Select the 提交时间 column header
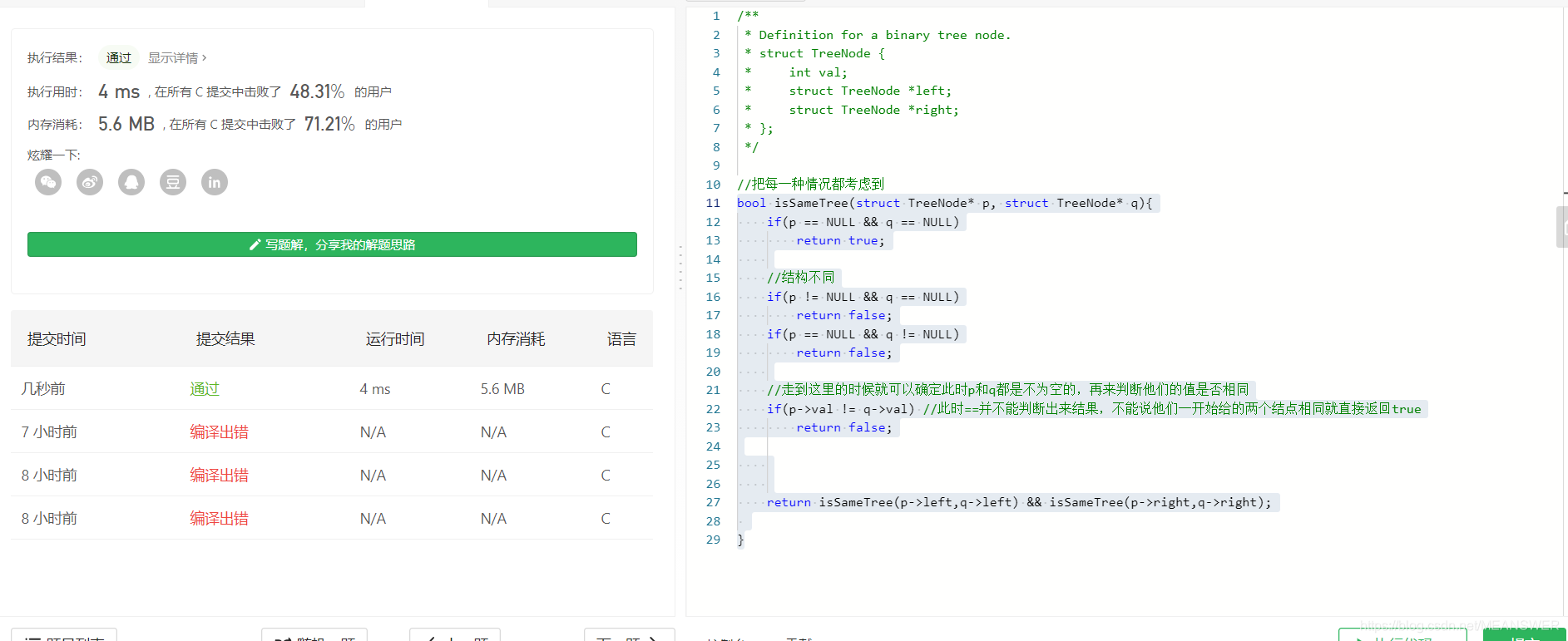1568x641 pixels. pyautogui.click(x=57, y=339)
